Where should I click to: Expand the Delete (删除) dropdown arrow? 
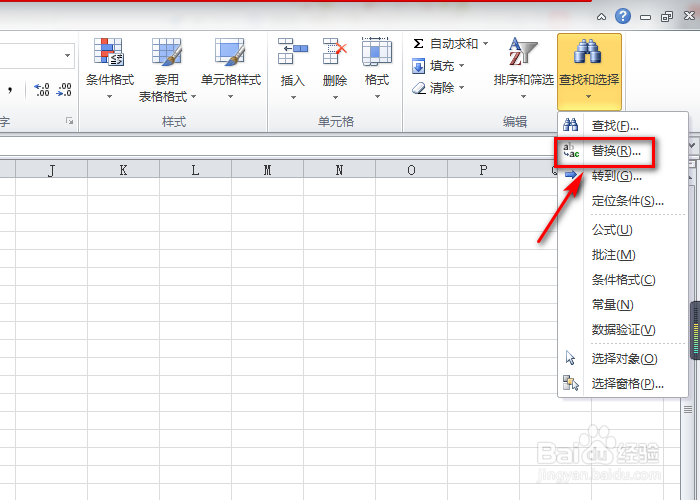pos(335,97)
